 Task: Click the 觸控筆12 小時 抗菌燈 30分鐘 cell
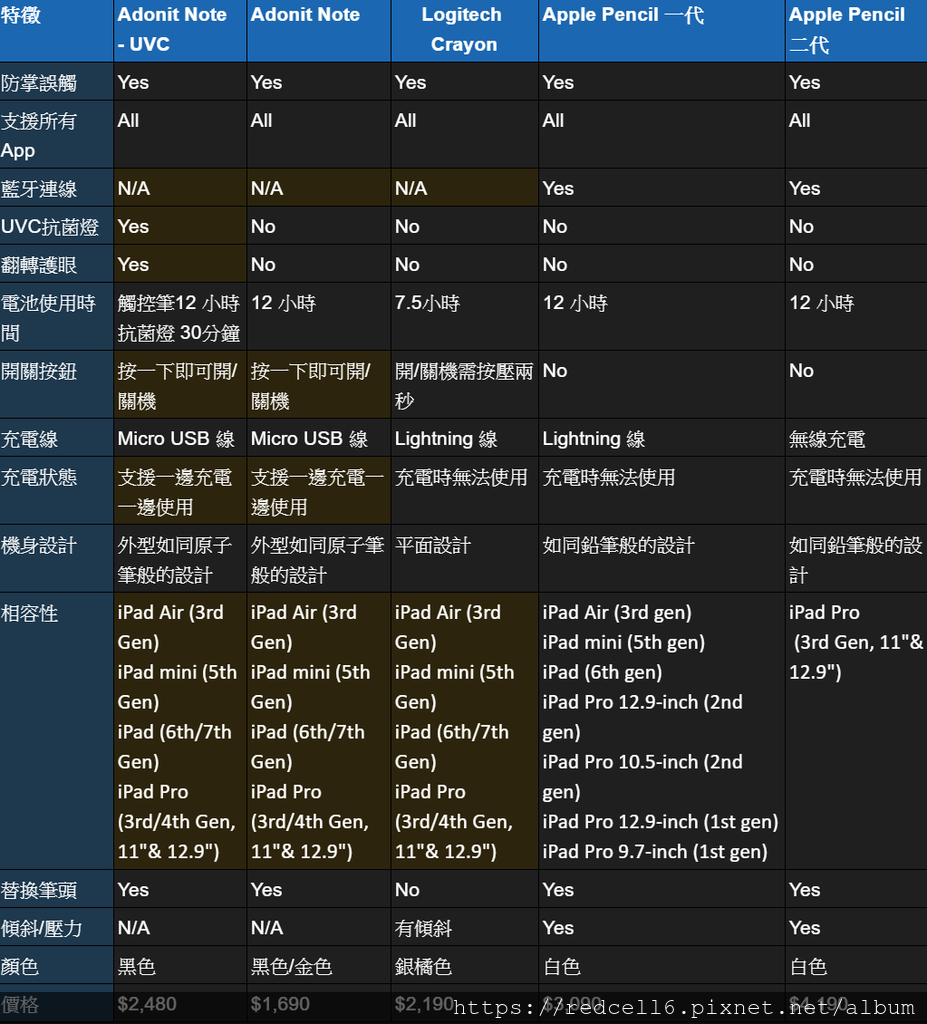click(x=180, y=317)
